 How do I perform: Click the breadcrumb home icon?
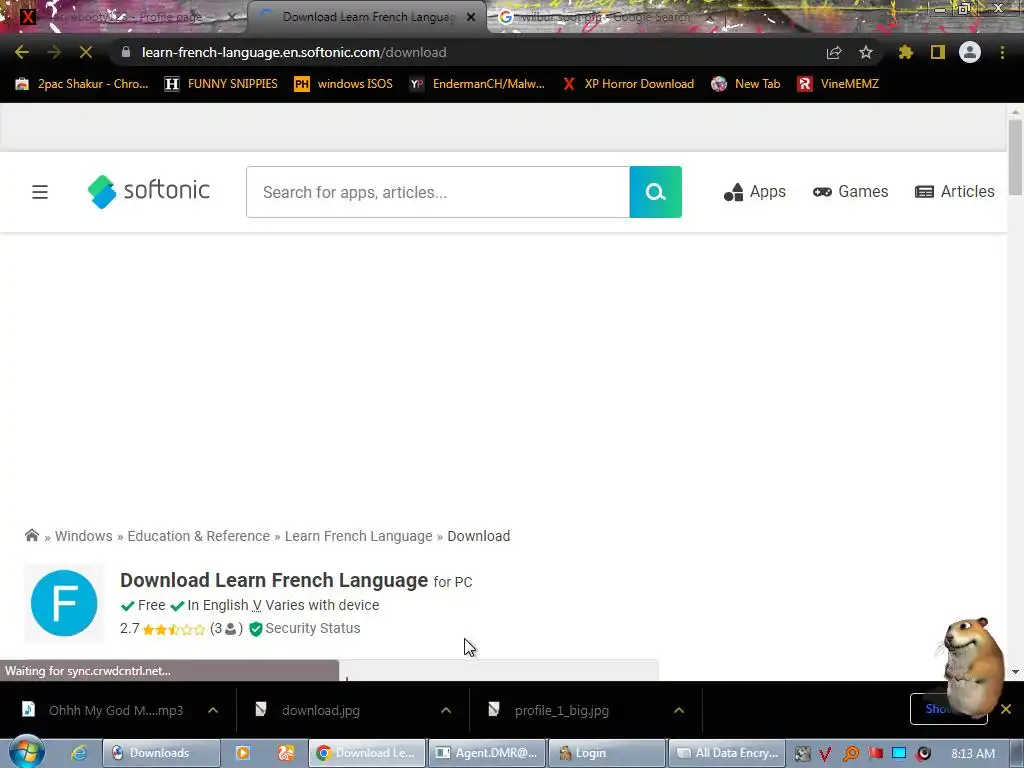(31, 536)
